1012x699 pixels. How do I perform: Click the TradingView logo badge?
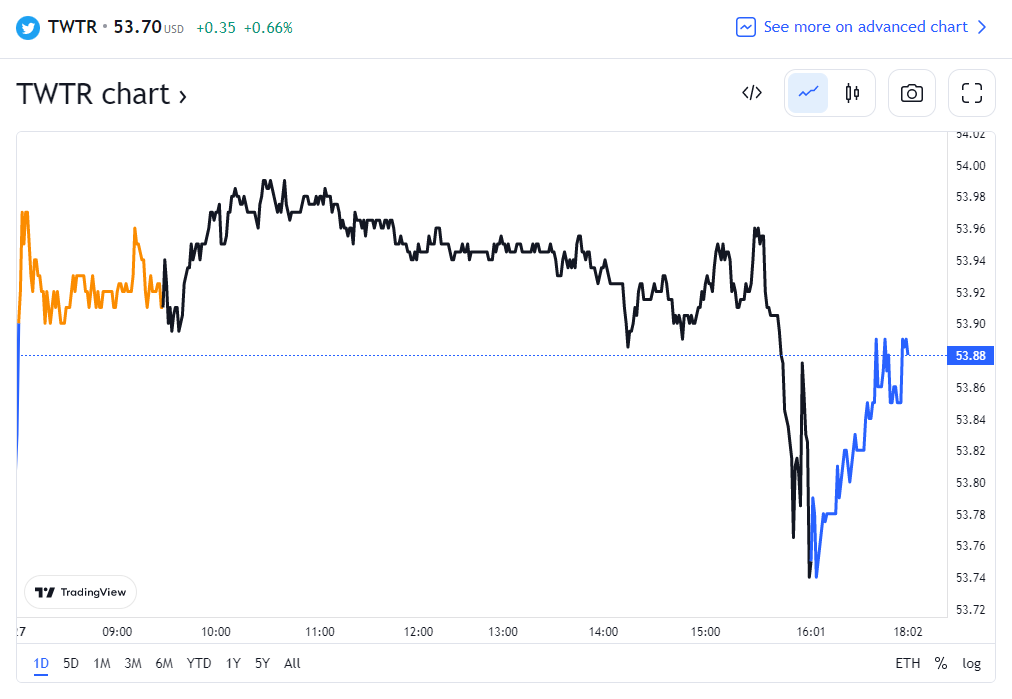click(x=81, y=592)
